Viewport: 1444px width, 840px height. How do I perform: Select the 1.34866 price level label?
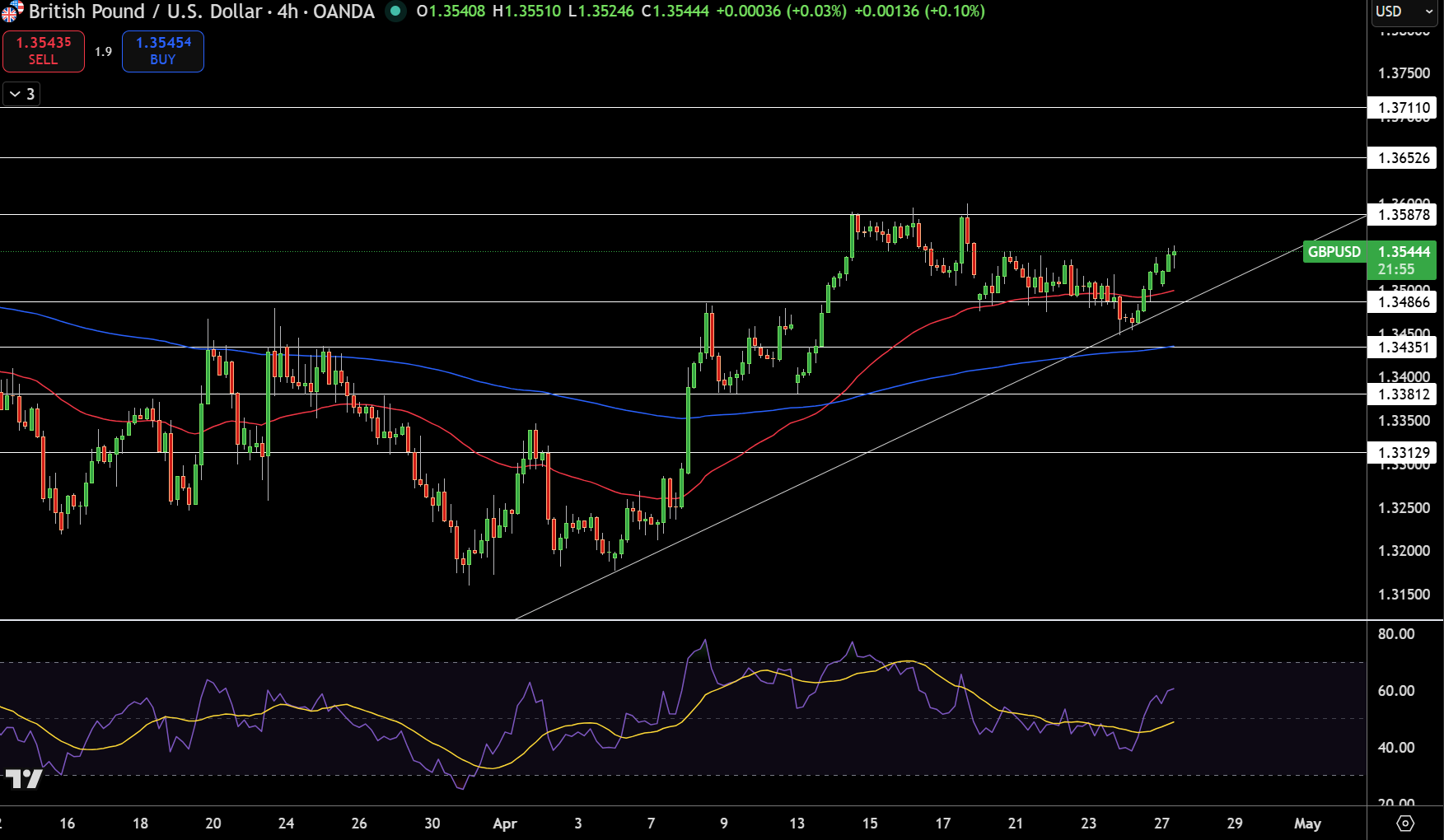click(1404, 302)
